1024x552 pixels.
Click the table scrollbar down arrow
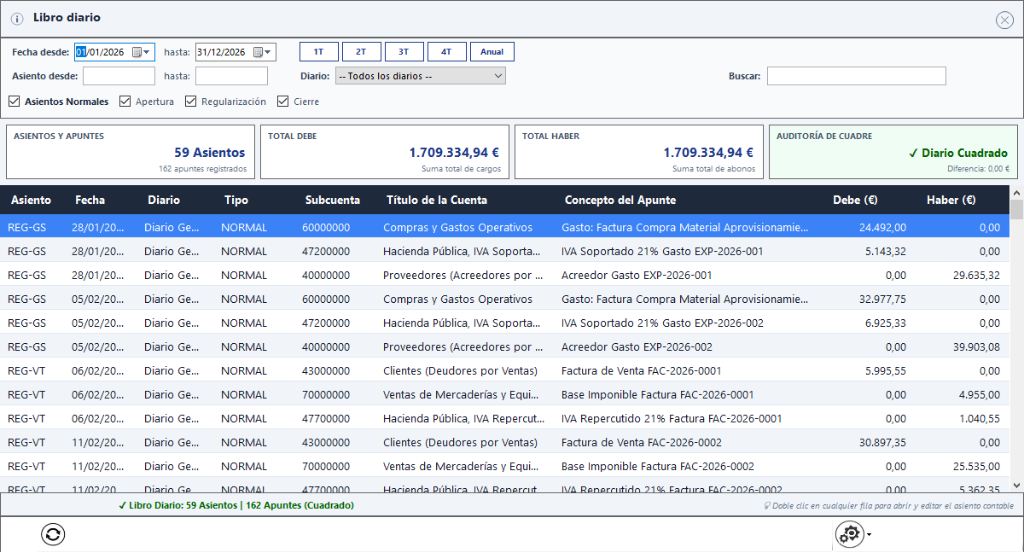pyautogui.click(x=1016, y=485)
